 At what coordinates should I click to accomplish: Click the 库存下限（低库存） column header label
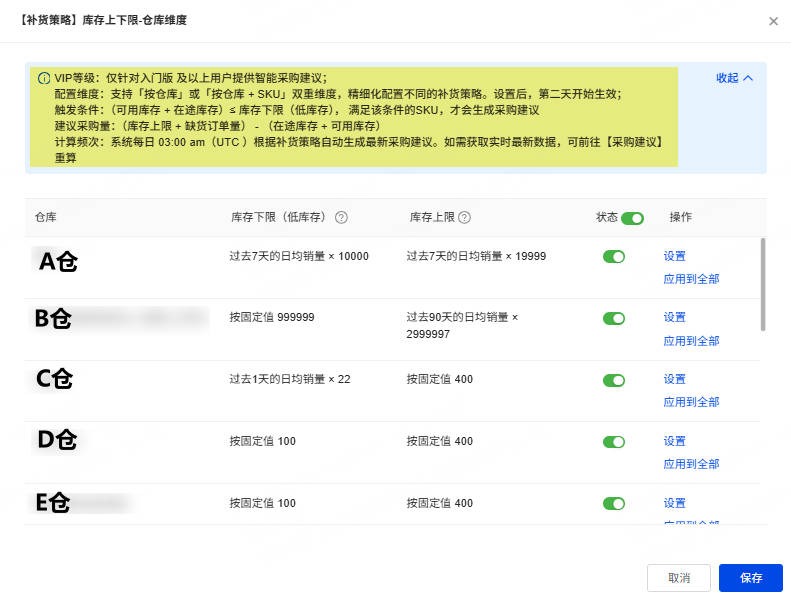point(281,217)
